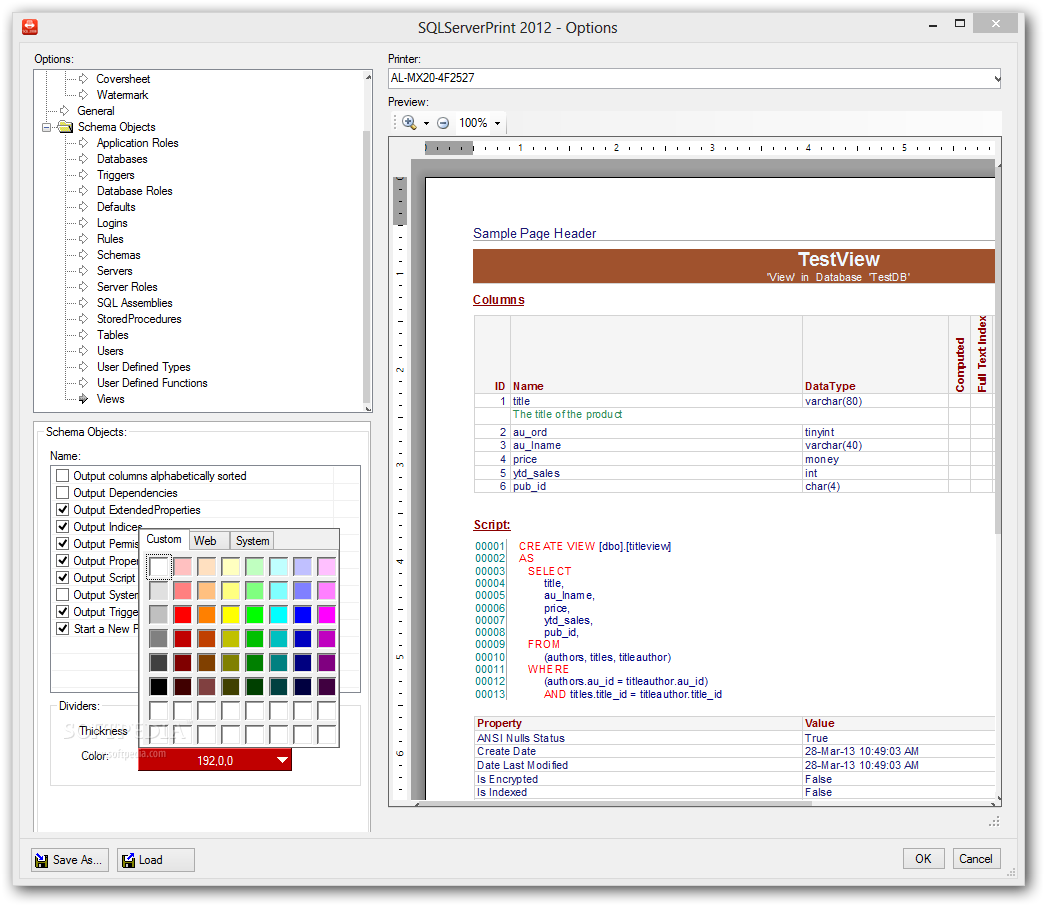This screenshot has height=906, width=1045.
Task: Switch to the System color tab
Action: click(x=253, y=541)
